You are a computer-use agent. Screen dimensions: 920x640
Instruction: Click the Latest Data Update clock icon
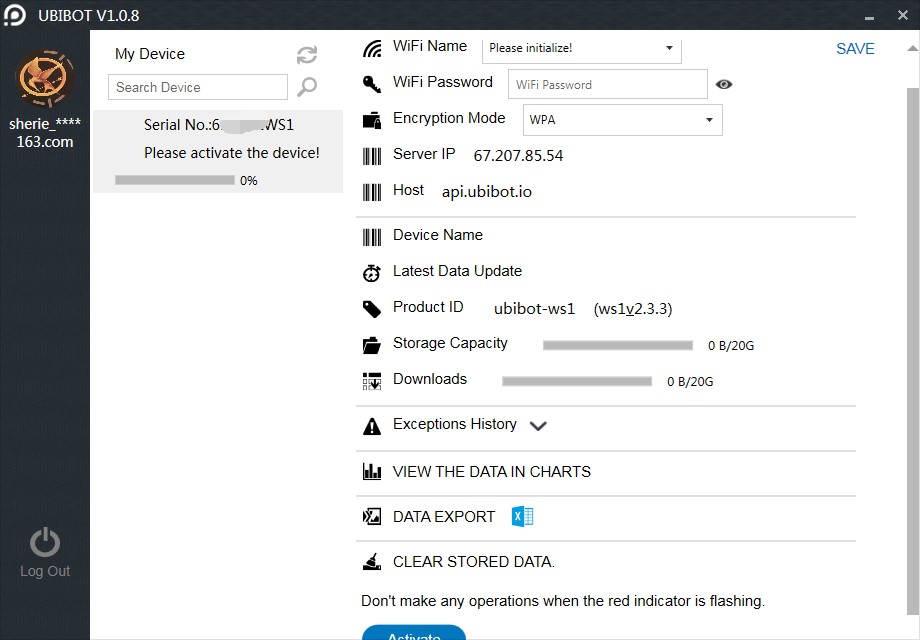coord(371,273)
